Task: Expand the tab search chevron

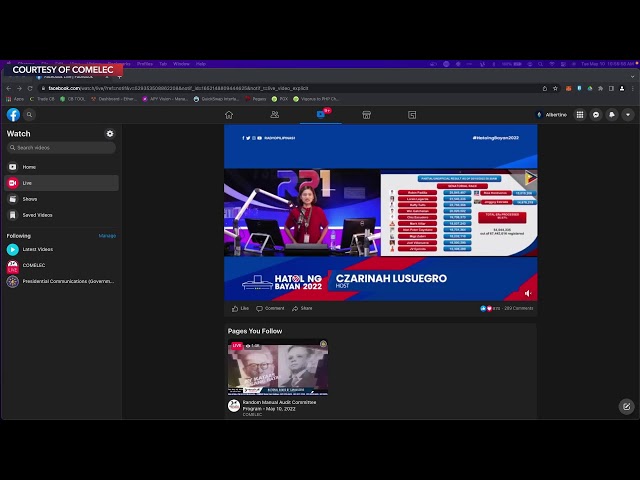Action: 633,76
